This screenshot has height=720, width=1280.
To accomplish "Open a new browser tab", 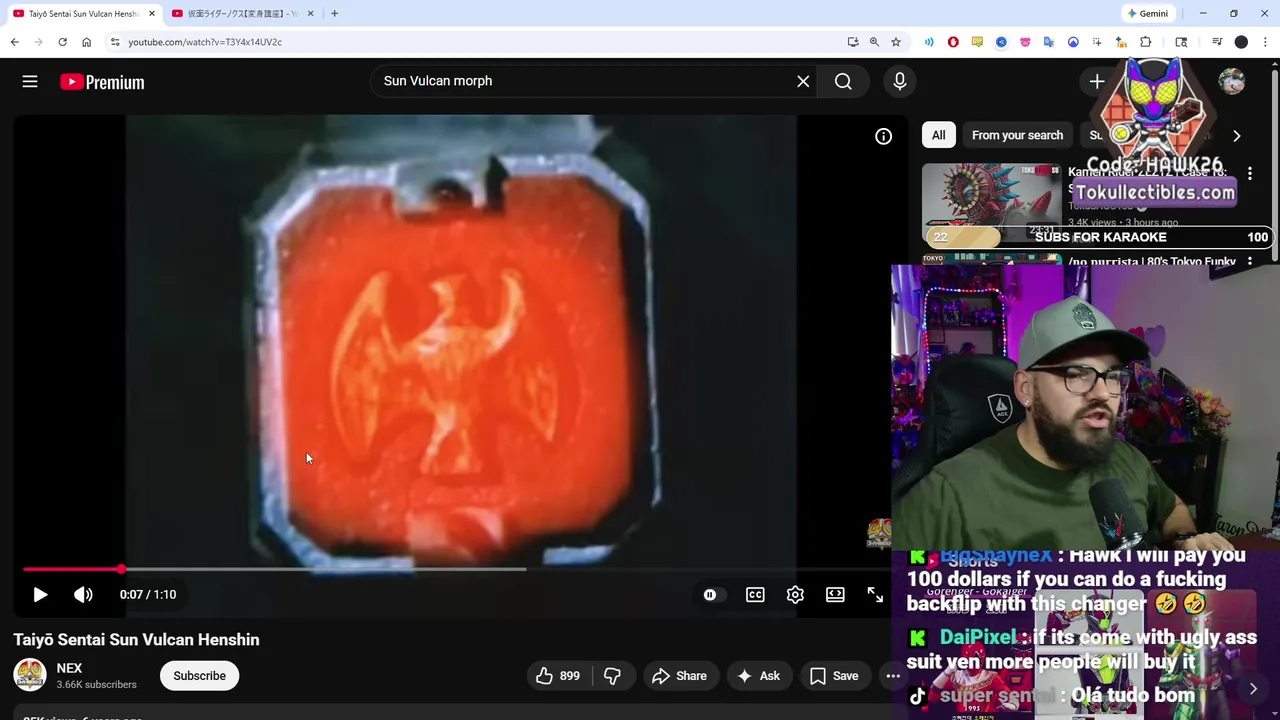I will [x=334, y=13].
